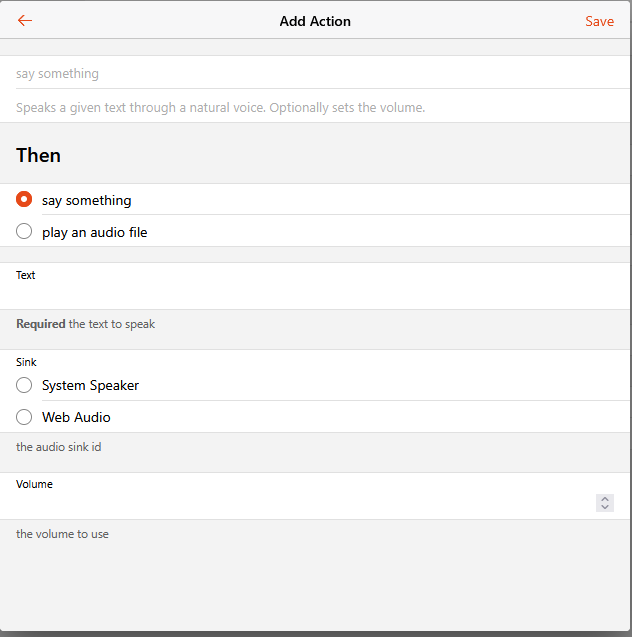
Task: Click the 'Required the text to speak' hint
Action: 86,324
